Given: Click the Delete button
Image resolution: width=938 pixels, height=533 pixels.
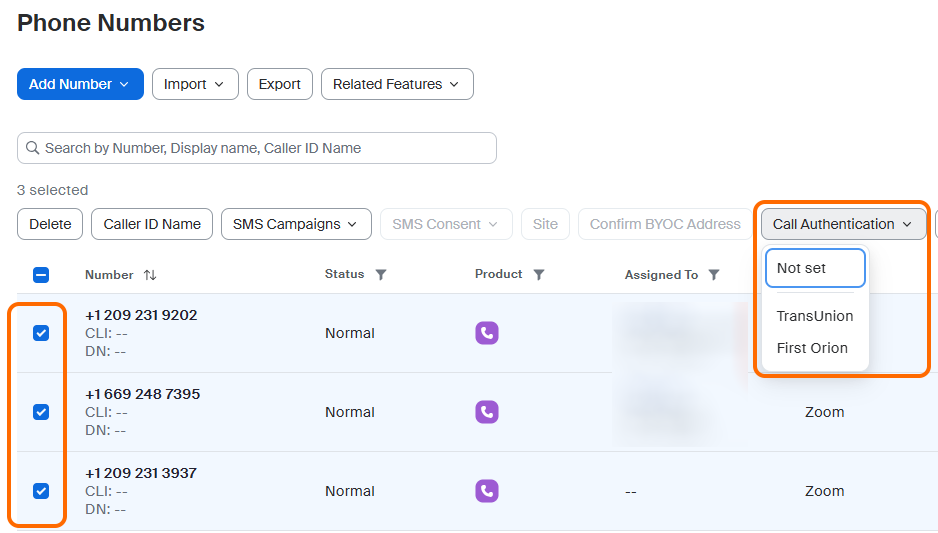Looking at the screenshot, I should 50,224.
